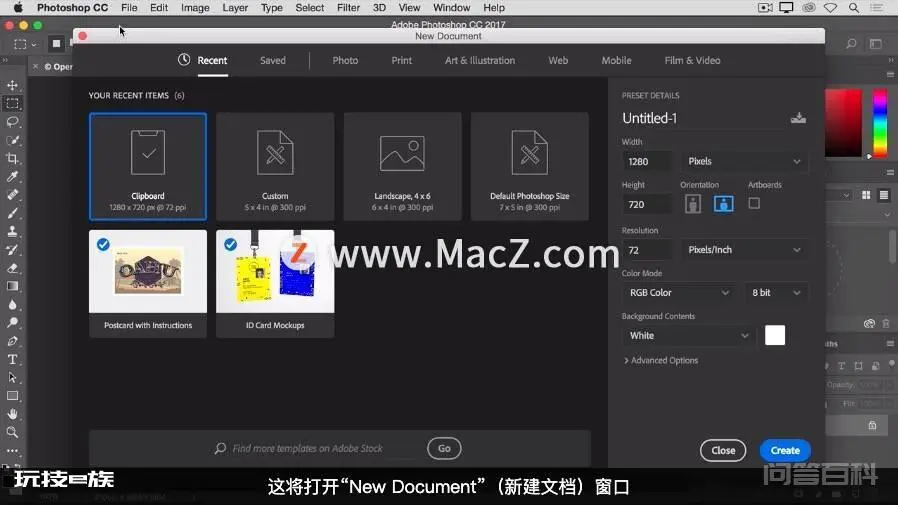Image resolution: width=898 pixels, height=505 pixels.
Task: Select the Eyedropper tool
Action: click(x=12, y=176)
